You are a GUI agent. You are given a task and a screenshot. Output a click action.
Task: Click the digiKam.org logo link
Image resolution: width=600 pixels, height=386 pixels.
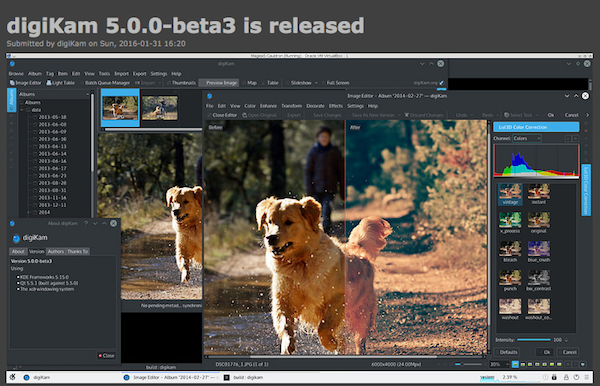pos(429,83)
